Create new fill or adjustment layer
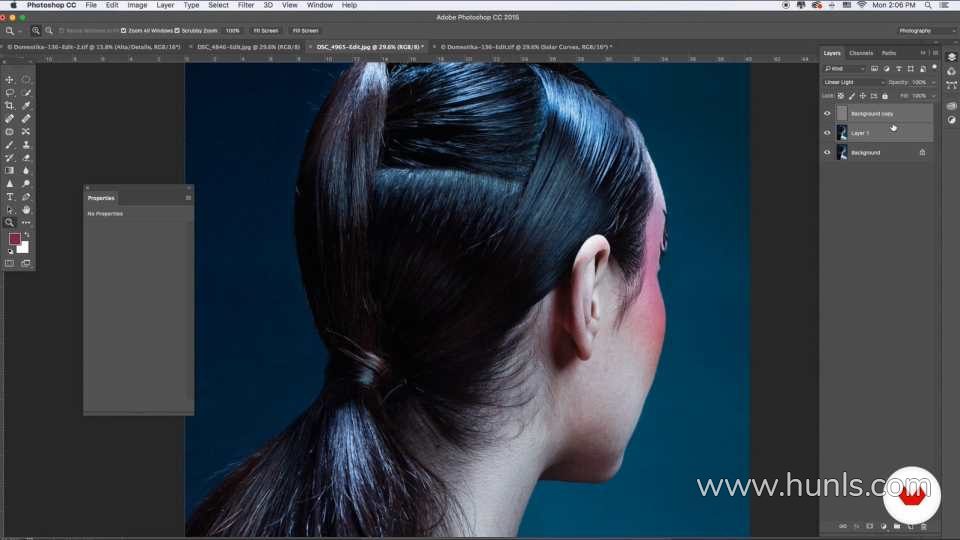This screenshot has width=960, height=540. click(x=883, y=527)
